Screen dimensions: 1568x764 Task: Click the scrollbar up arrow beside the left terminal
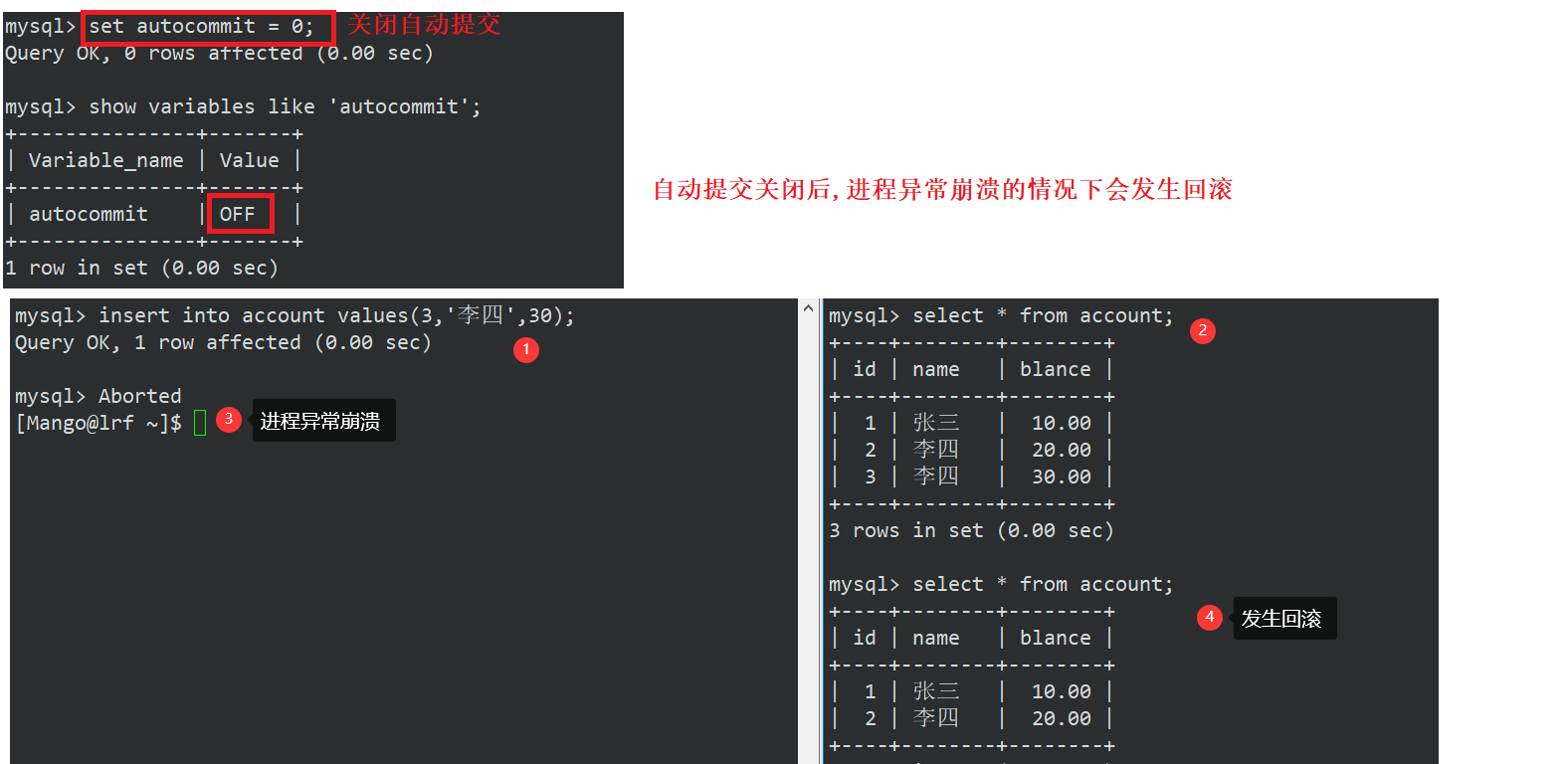click(808, 309)
